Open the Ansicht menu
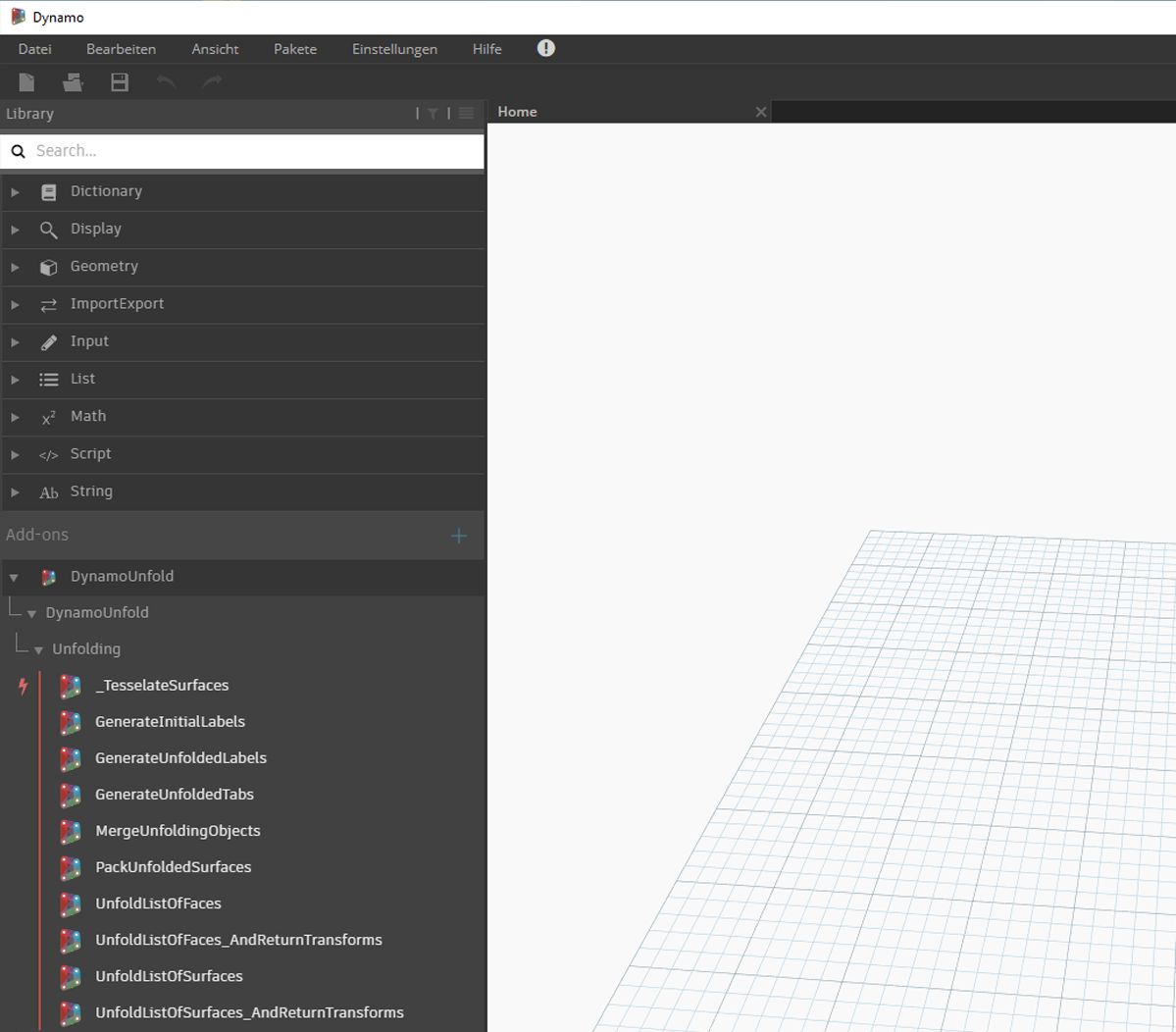Image resolution: width=1176 pixels, height=1032 pixels. tap(215, 49)
